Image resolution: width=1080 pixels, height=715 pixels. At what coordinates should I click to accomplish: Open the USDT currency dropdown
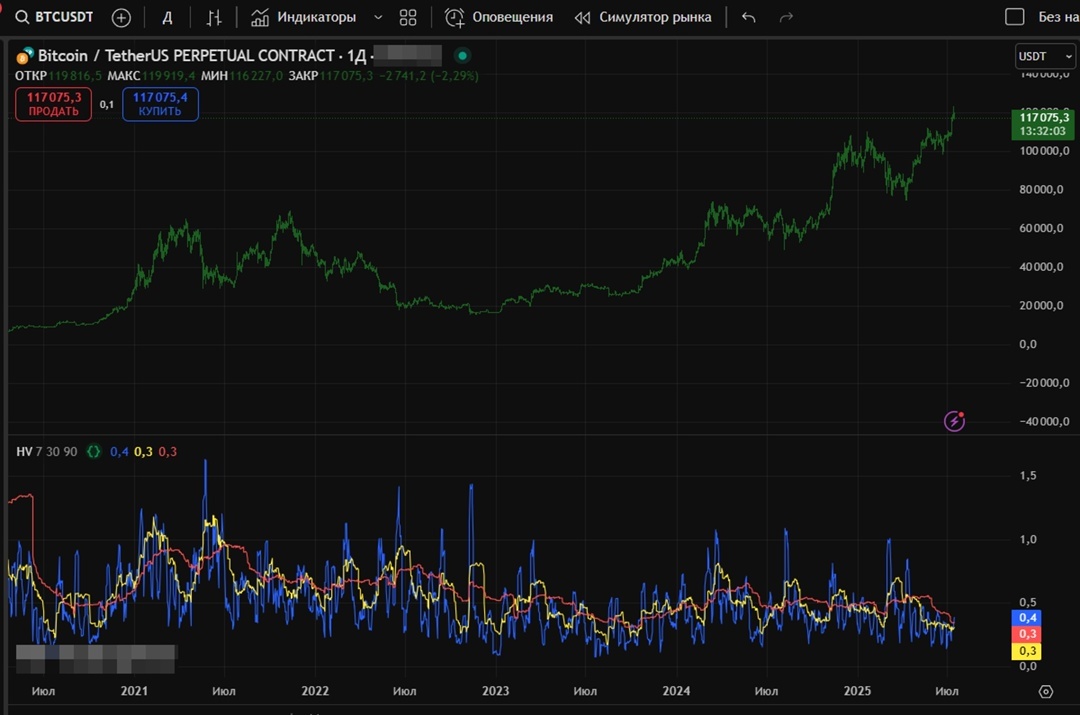pyautogui.click(x=1044, y=56)
